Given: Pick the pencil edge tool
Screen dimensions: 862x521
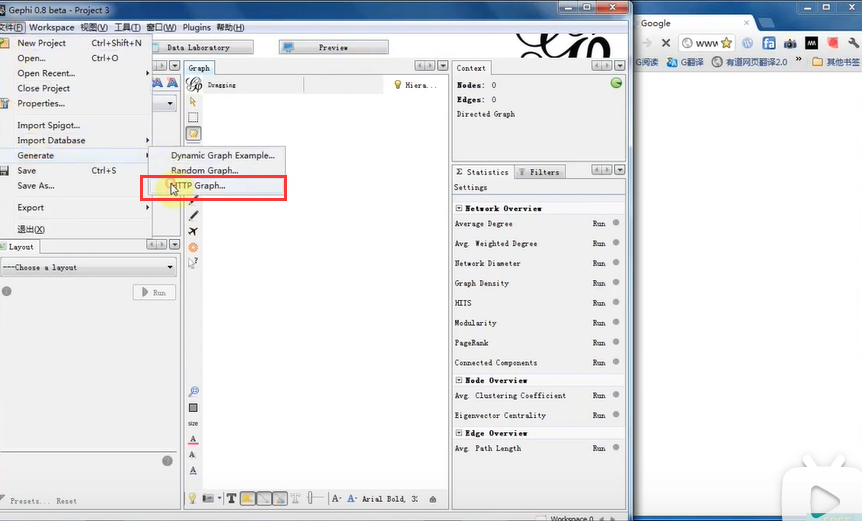Looking at the screenshot, I should coord(193,215).
